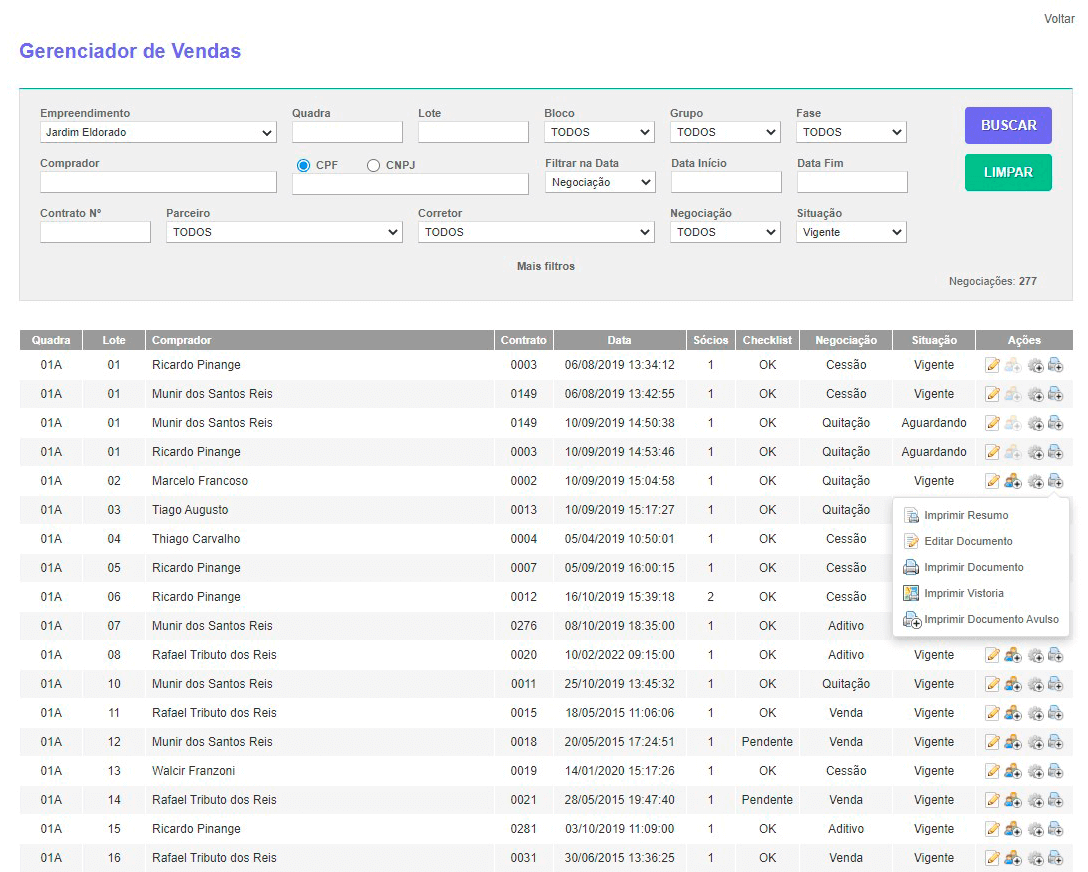Focus the Comprador input field
Screen dimensions: 1088x872
pos(158,182)
